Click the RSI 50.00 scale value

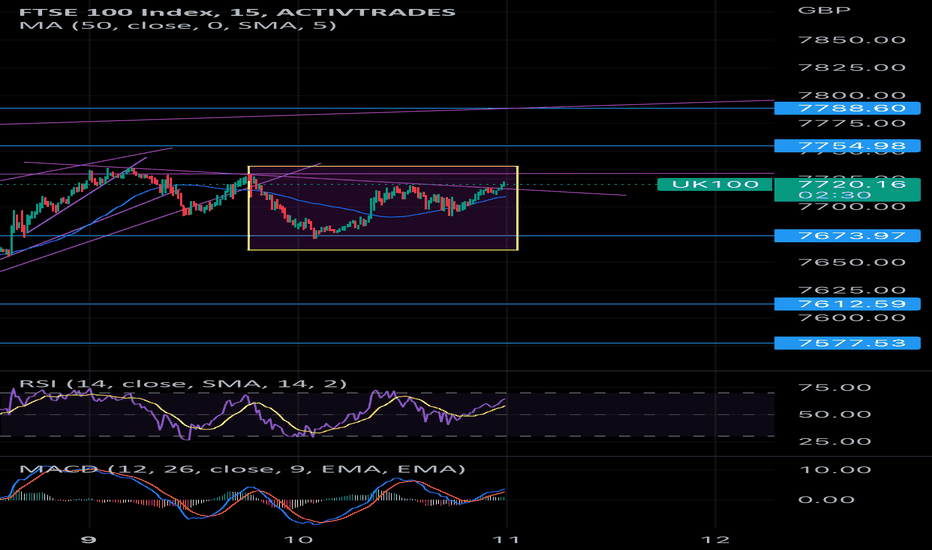tap(835, 414)
